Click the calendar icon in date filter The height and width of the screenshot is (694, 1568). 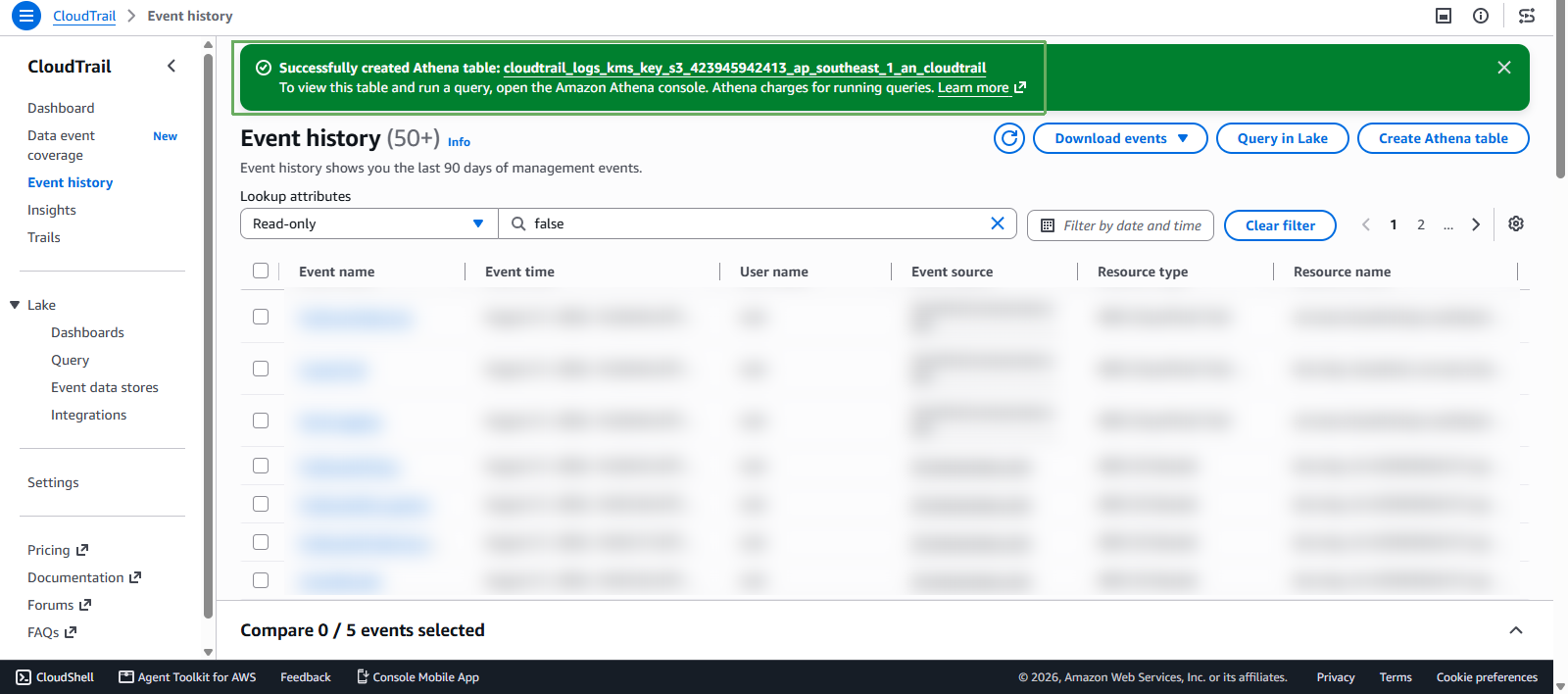(x=1048, y=225)
